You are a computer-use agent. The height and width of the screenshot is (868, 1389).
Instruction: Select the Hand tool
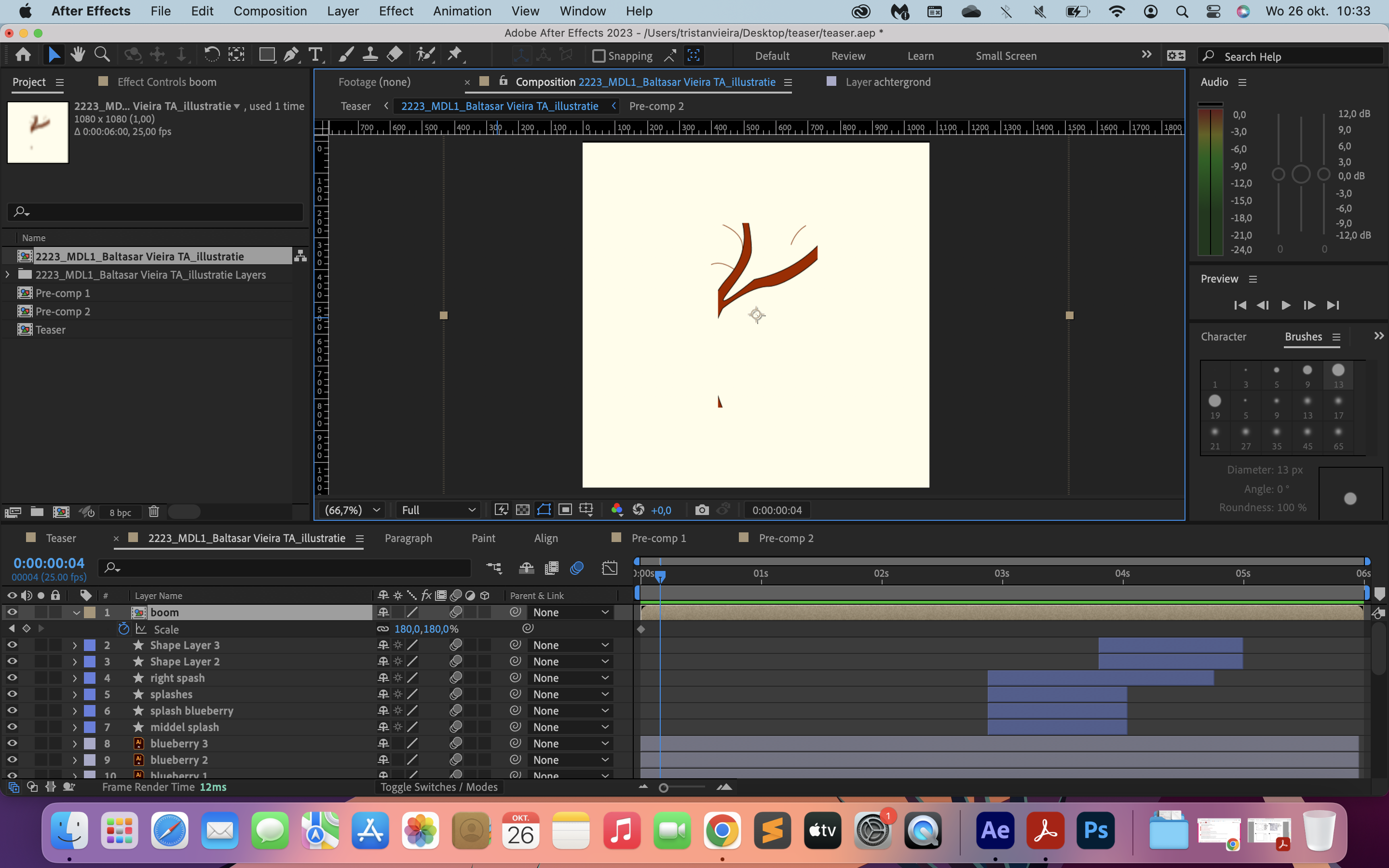[x=78, y=54]
